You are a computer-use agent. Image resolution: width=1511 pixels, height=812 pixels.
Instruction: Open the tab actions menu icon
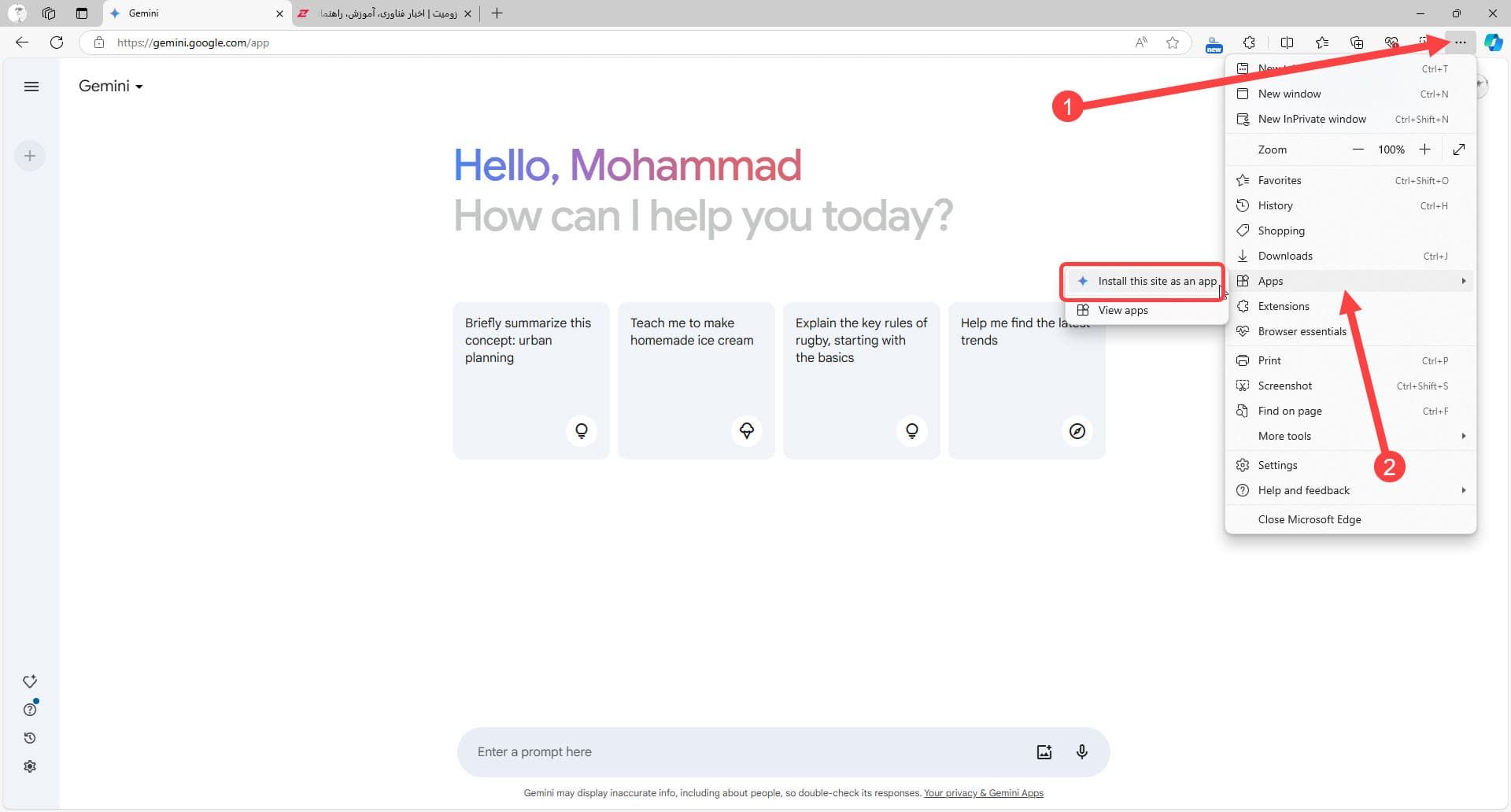pyautogui.click(x=82, y=13)
